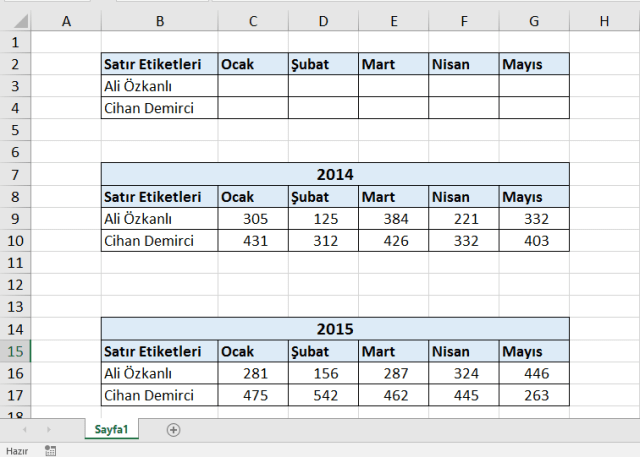This screenshot has height=457, width=640.
Task: Select Şubat header in row 2
Action: (x=323, y=64)
